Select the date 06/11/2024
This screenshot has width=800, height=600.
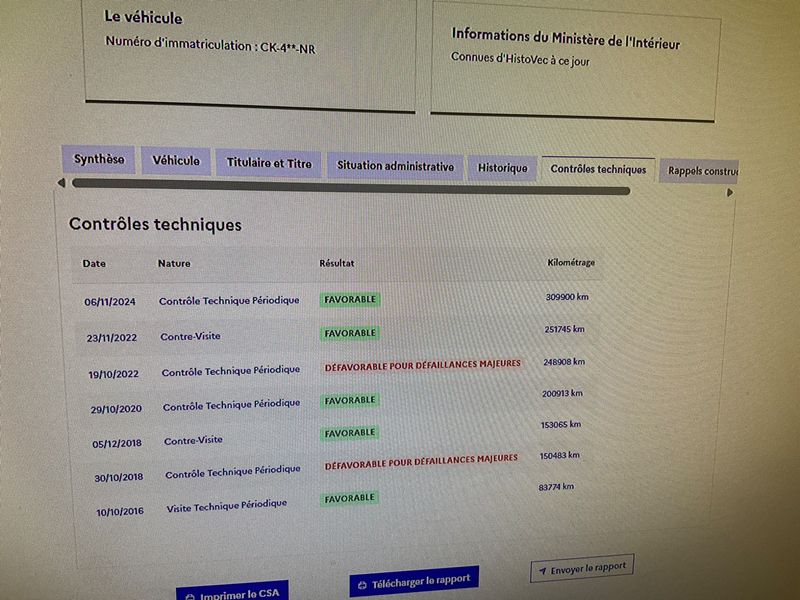point(110,302)
